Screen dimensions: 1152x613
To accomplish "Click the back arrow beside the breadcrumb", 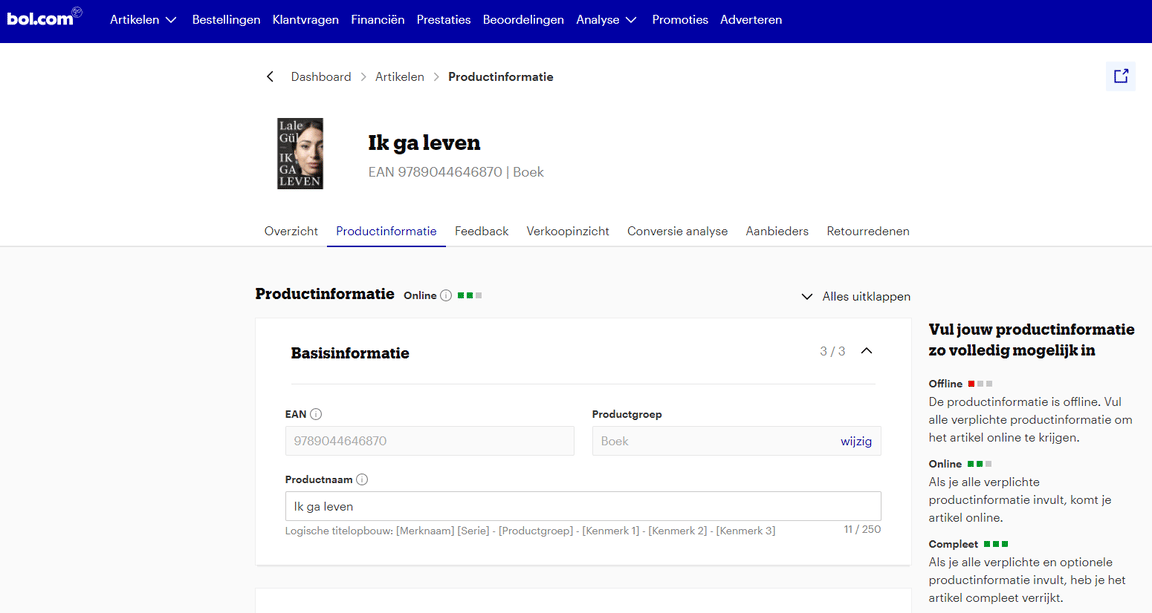I will [269, 76].
